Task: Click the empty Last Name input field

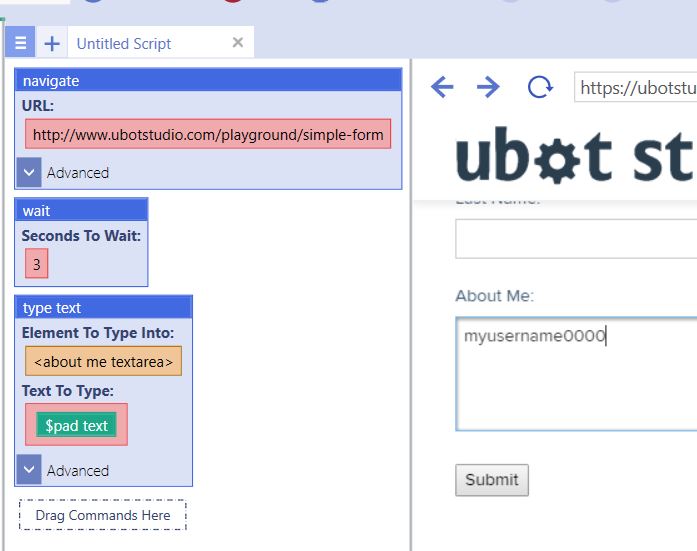Action: click(x=576, y=239)
